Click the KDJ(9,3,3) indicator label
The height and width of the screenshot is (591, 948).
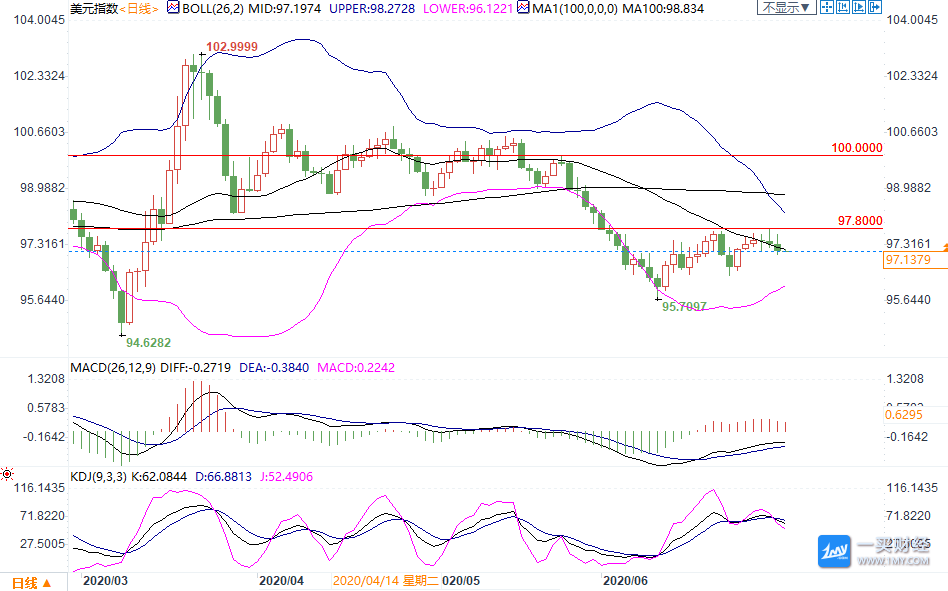click(99, 477)
